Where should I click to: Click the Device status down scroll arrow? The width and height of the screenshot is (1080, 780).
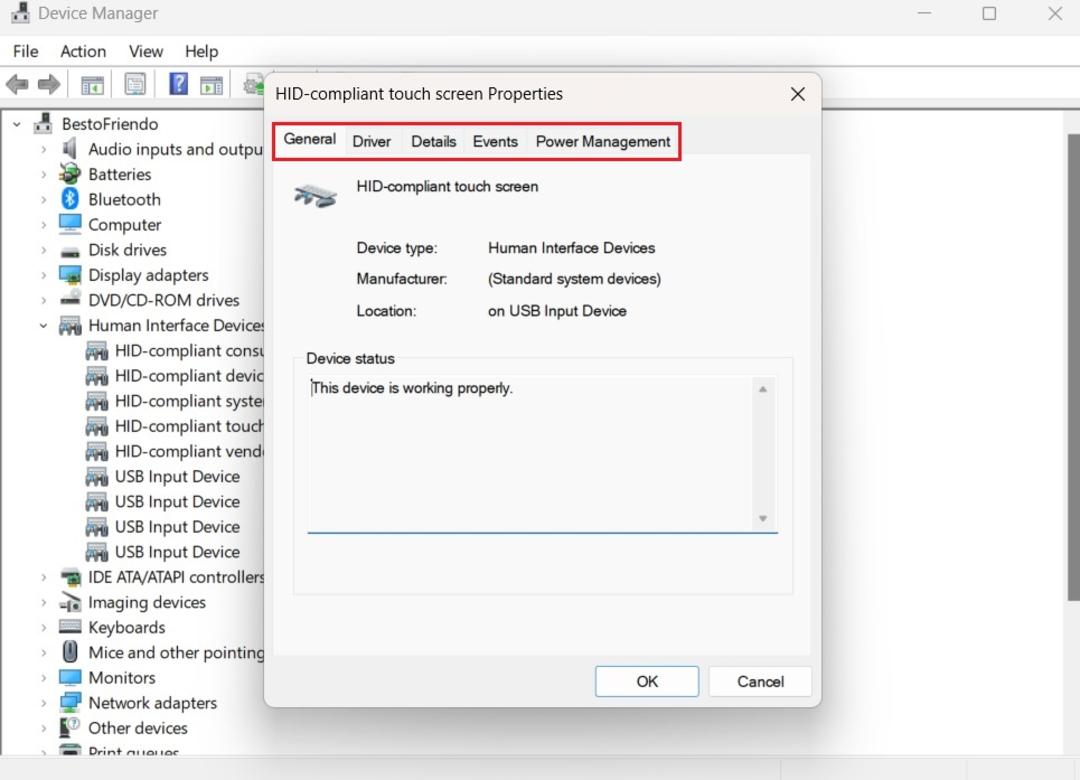coord(762,518)
